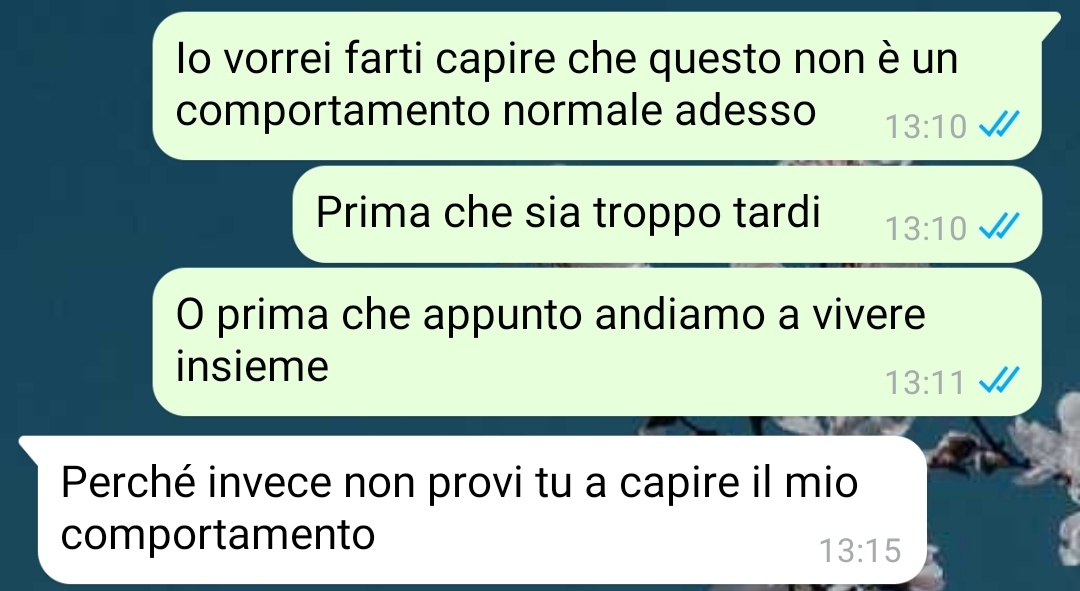Tap read receipt ticks on 'Prima che sia troppo tardi'
1080x591 pixels.
998,227
